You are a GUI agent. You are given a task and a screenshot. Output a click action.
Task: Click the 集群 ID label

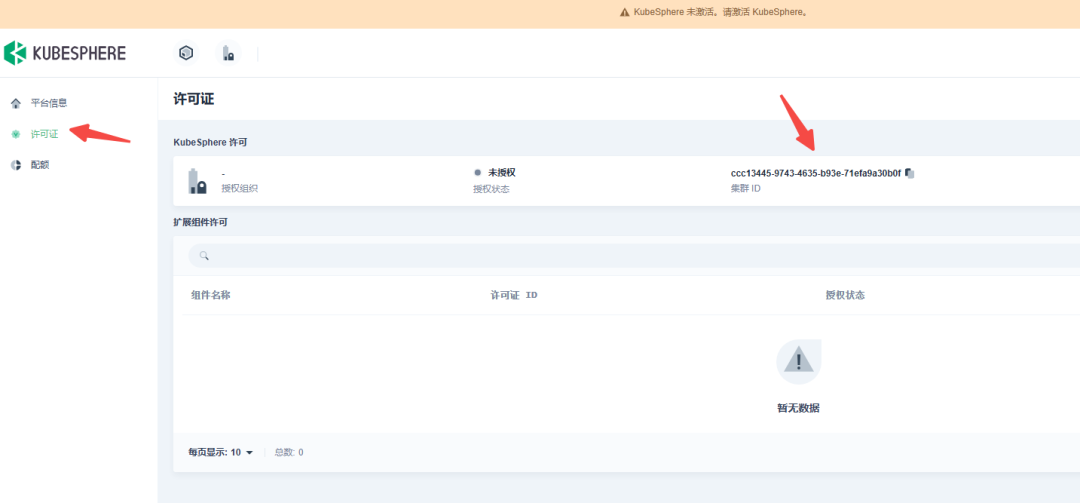[746, 188]
